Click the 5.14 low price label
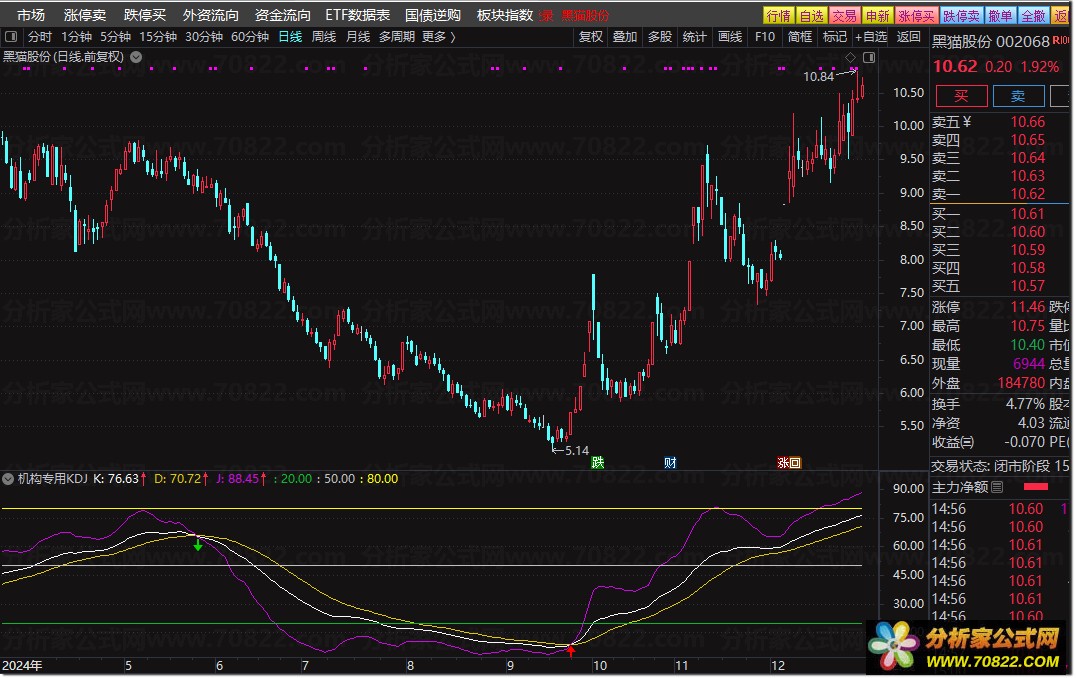This screenshot has height=678, width=1076. [576, 451]
